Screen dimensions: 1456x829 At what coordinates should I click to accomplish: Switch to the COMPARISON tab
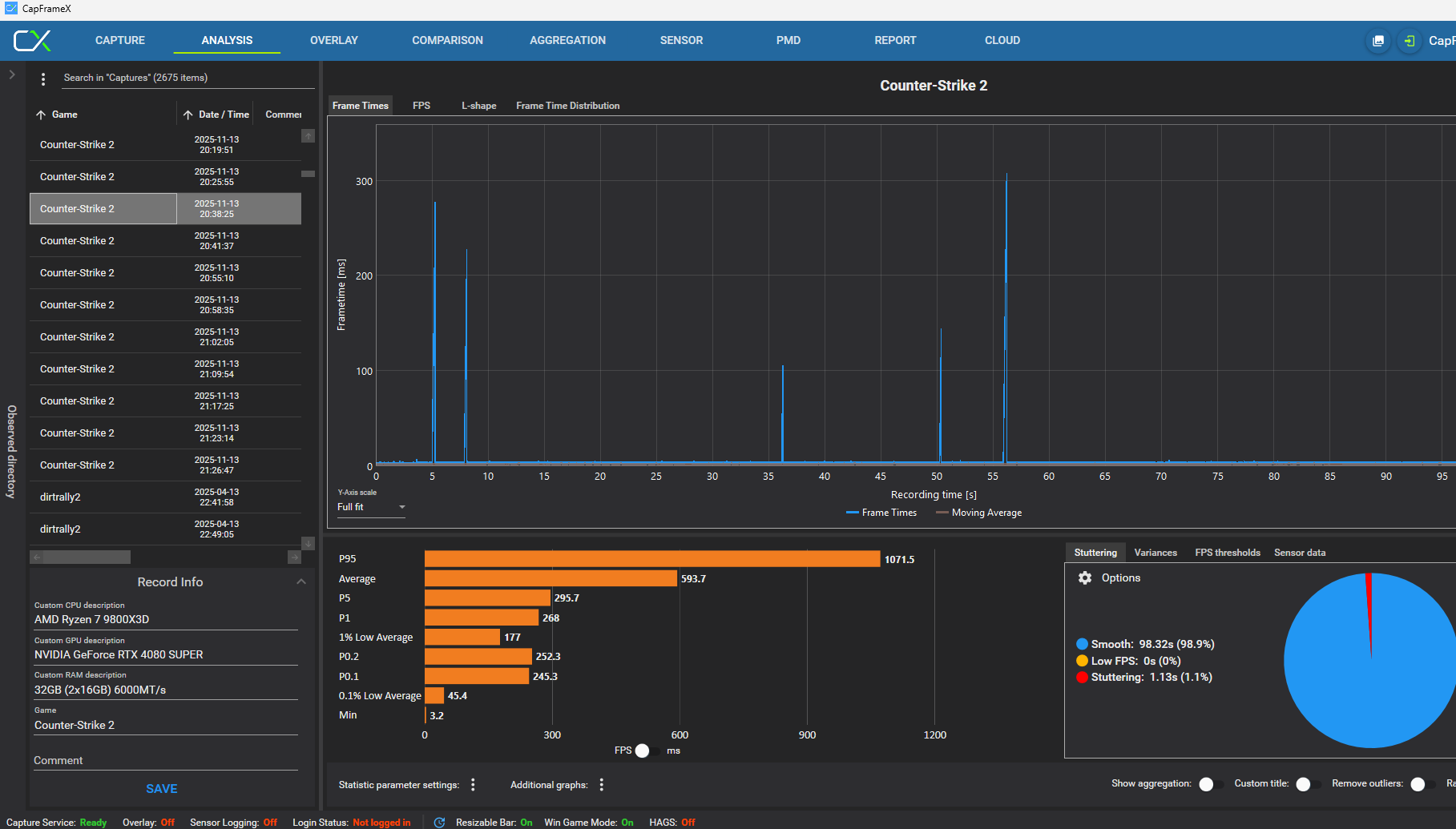point(447,40)
